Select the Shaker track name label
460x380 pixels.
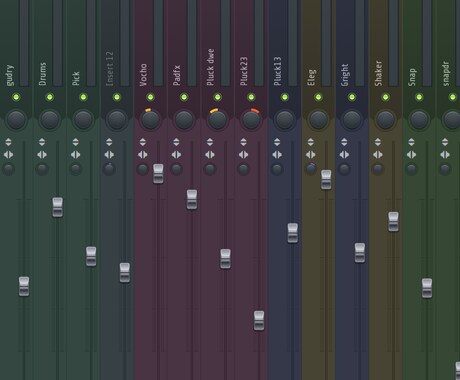click(x=378, y=73)
